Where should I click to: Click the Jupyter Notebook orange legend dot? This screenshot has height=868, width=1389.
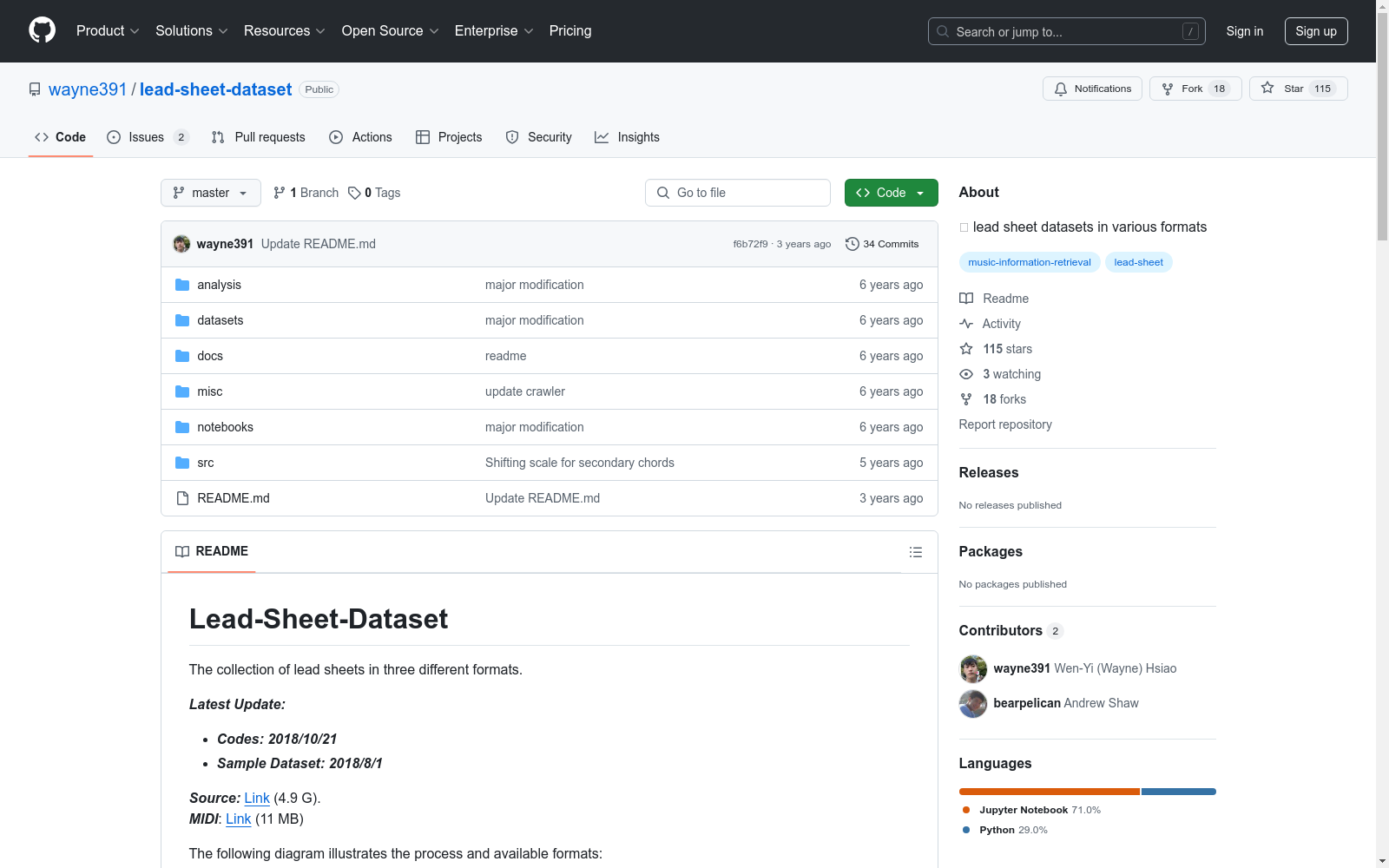(966, 810)
